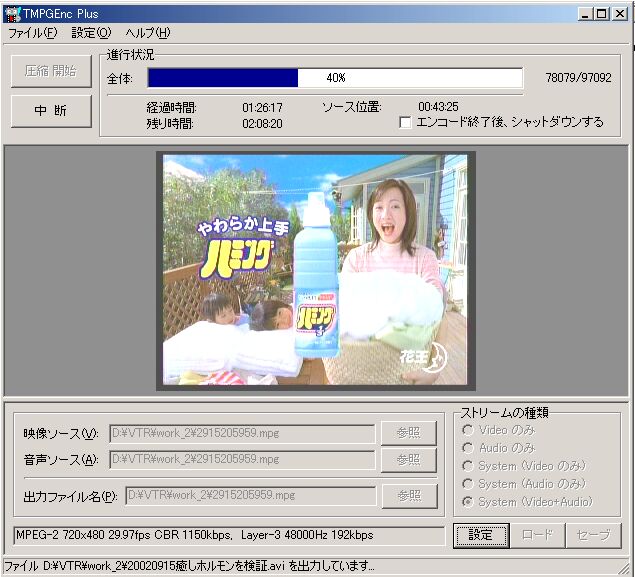Click the source position value 00:43:25
This screenshot has width=635, height=577.
(x=438, y=107)
